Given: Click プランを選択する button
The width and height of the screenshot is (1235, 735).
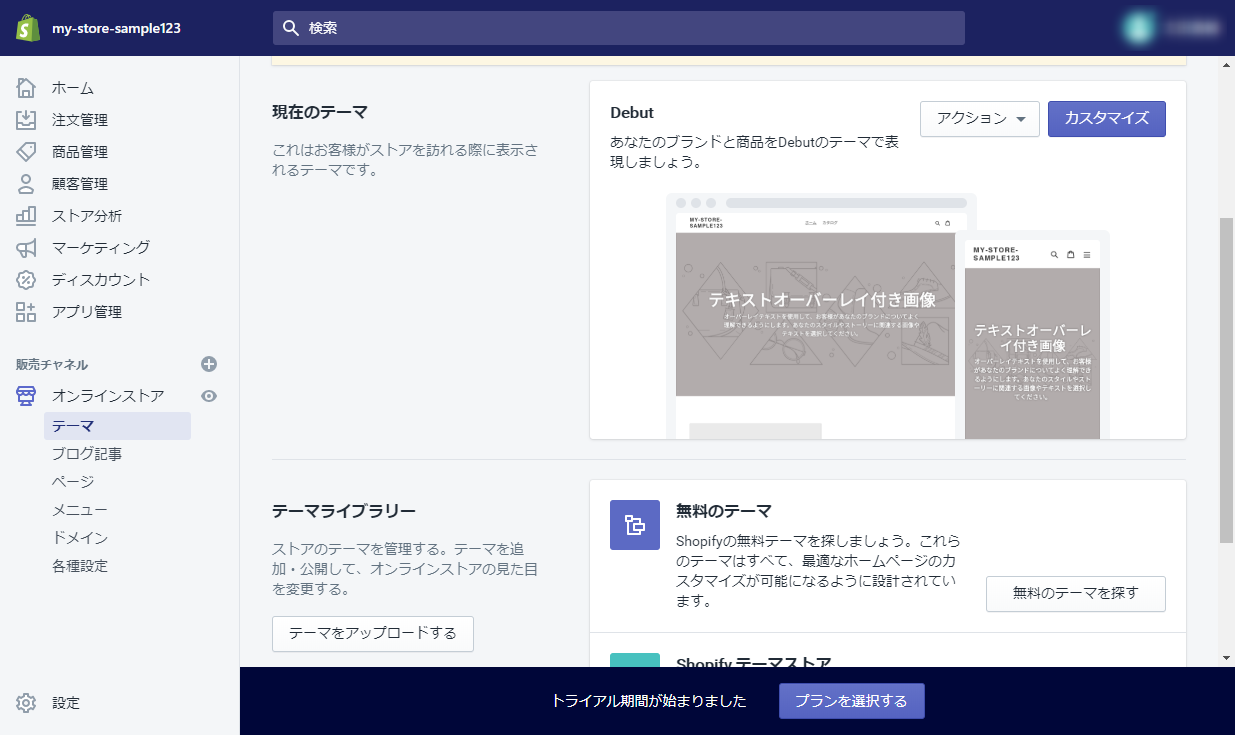Looking at the screenshot, I should [852, 701].
